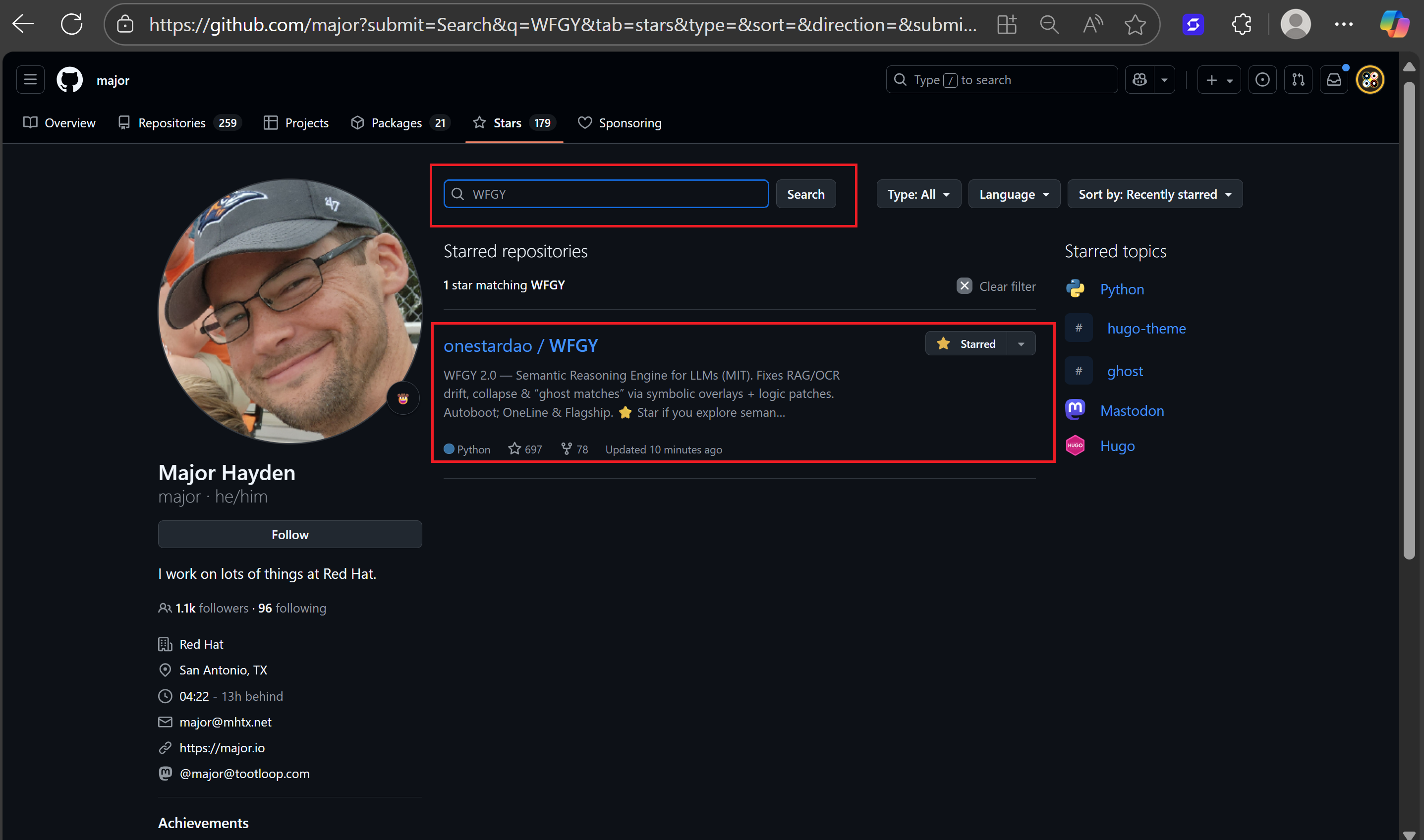Viewport: 1424px width, 840px height.
Task: Switch to the Repositories tab
Action: point(172,123)
